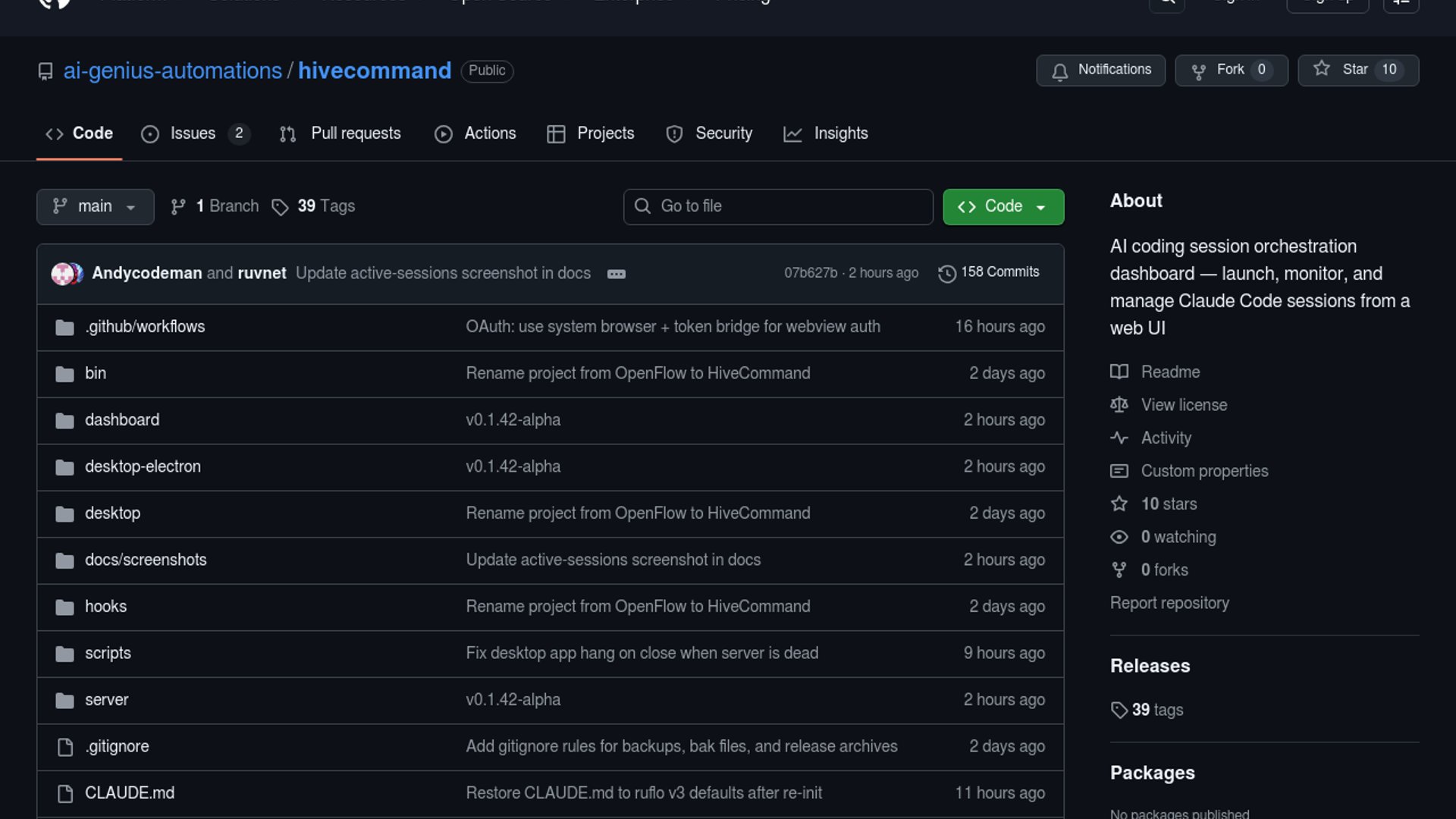The height and width of the screenshot is (819, 1456).
Task: Open the CLAUDE.md file
Action: (130, 793)
